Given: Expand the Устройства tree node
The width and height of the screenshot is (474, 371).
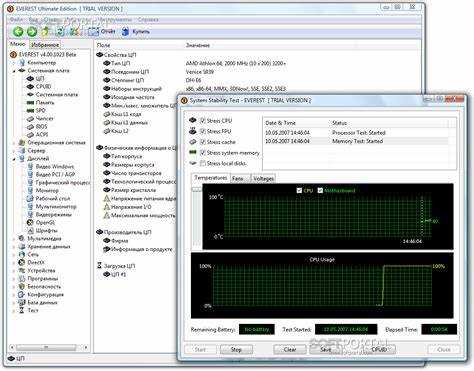Looking at the screenshot, I should (14, 271).
